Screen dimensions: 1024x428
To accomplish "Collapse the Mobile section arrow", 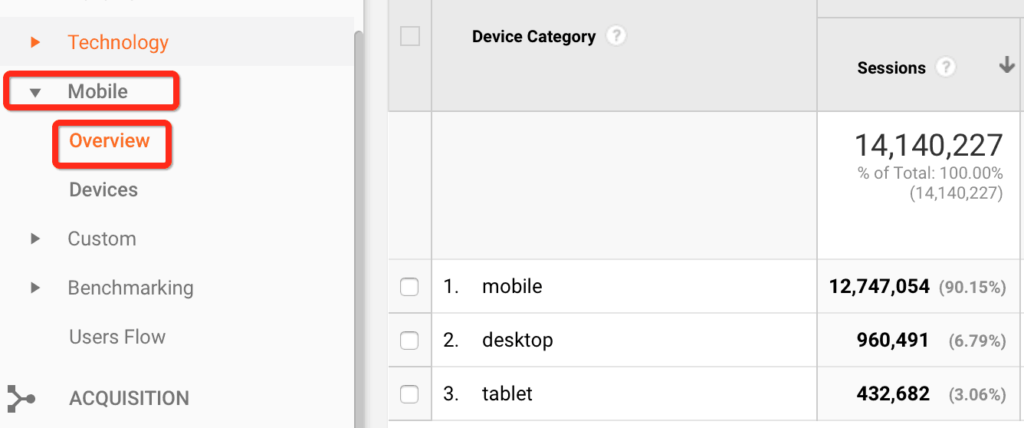I will 35,93.
